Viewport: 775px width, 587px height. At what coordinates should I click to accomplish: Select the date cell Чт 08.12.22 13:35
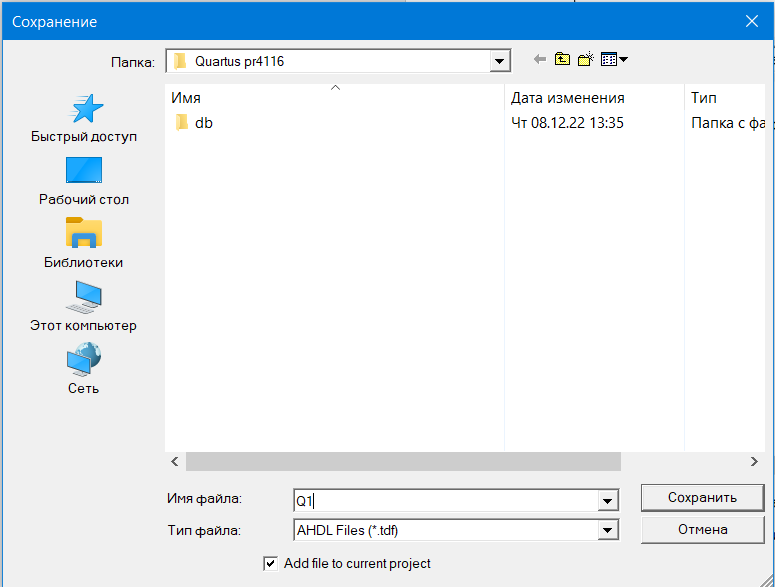coord(567,123)
